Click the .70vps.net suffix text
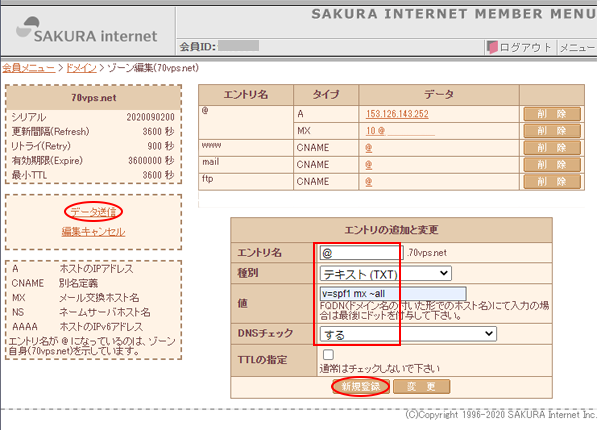This screenshot has width=600, height=430. pyautogui.click(x=427, y=253)
